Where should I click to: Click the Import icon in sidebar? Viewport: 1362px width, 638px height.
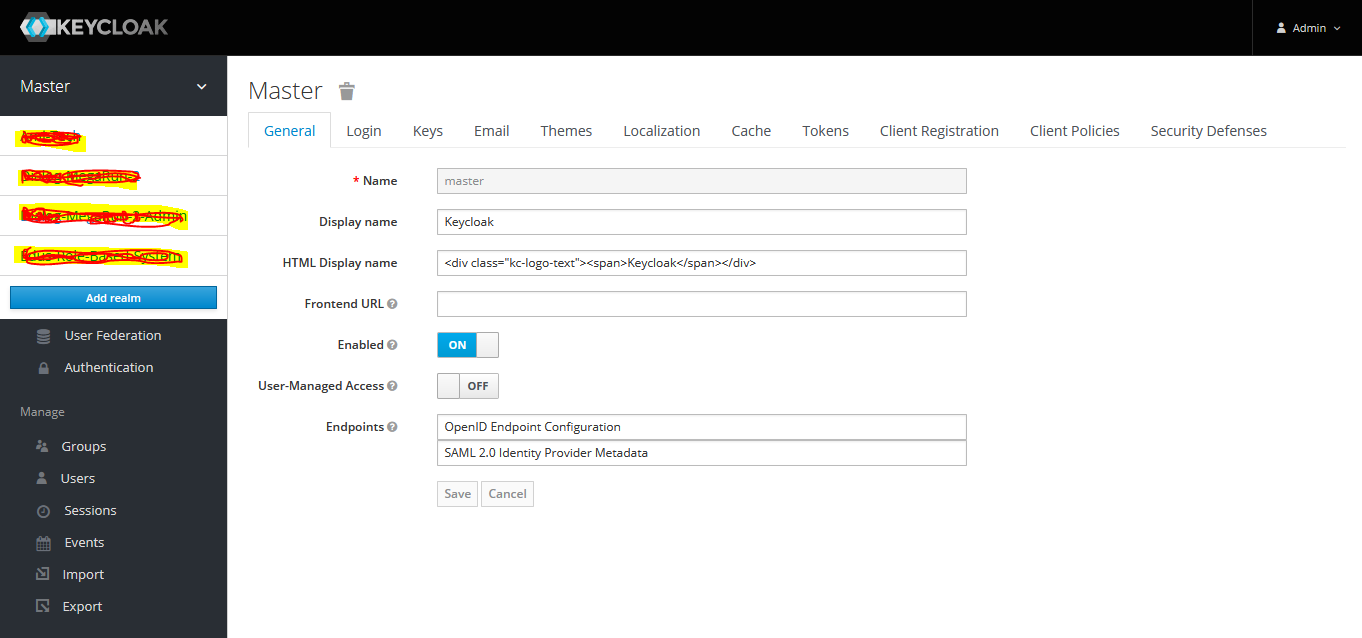pyautogui.click(x=43, y=575)
